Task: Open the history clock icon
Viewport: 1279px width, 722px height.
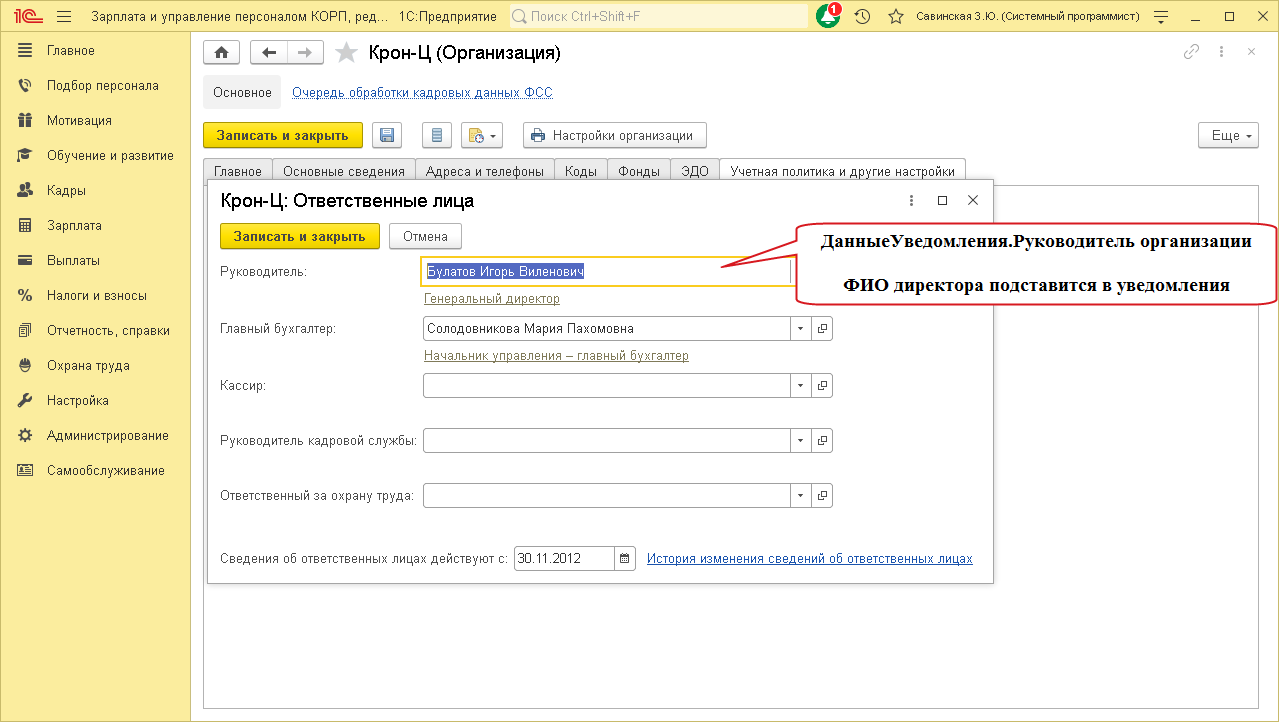Action: (x=862, y=17)
